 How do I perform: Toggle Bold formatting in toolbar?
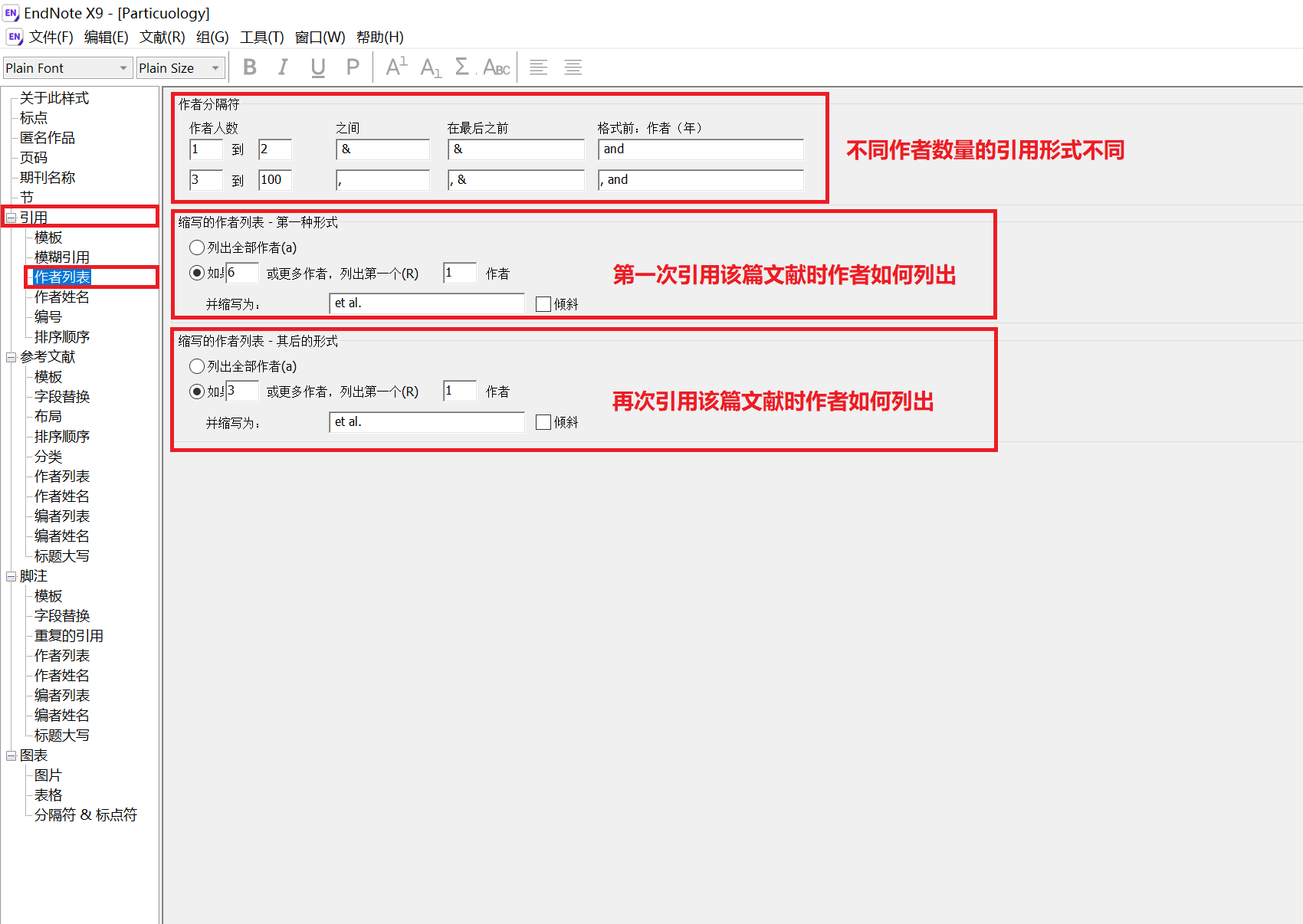[x=250, y=67]
